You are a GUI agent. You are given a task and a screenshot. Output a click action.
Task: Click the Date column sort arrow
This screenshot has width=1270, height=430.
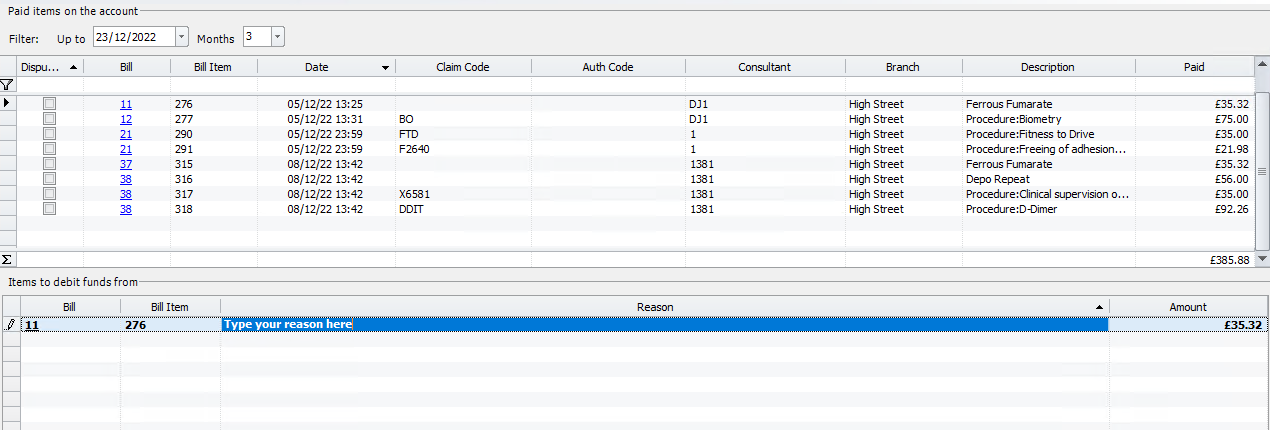click(386, 68)
